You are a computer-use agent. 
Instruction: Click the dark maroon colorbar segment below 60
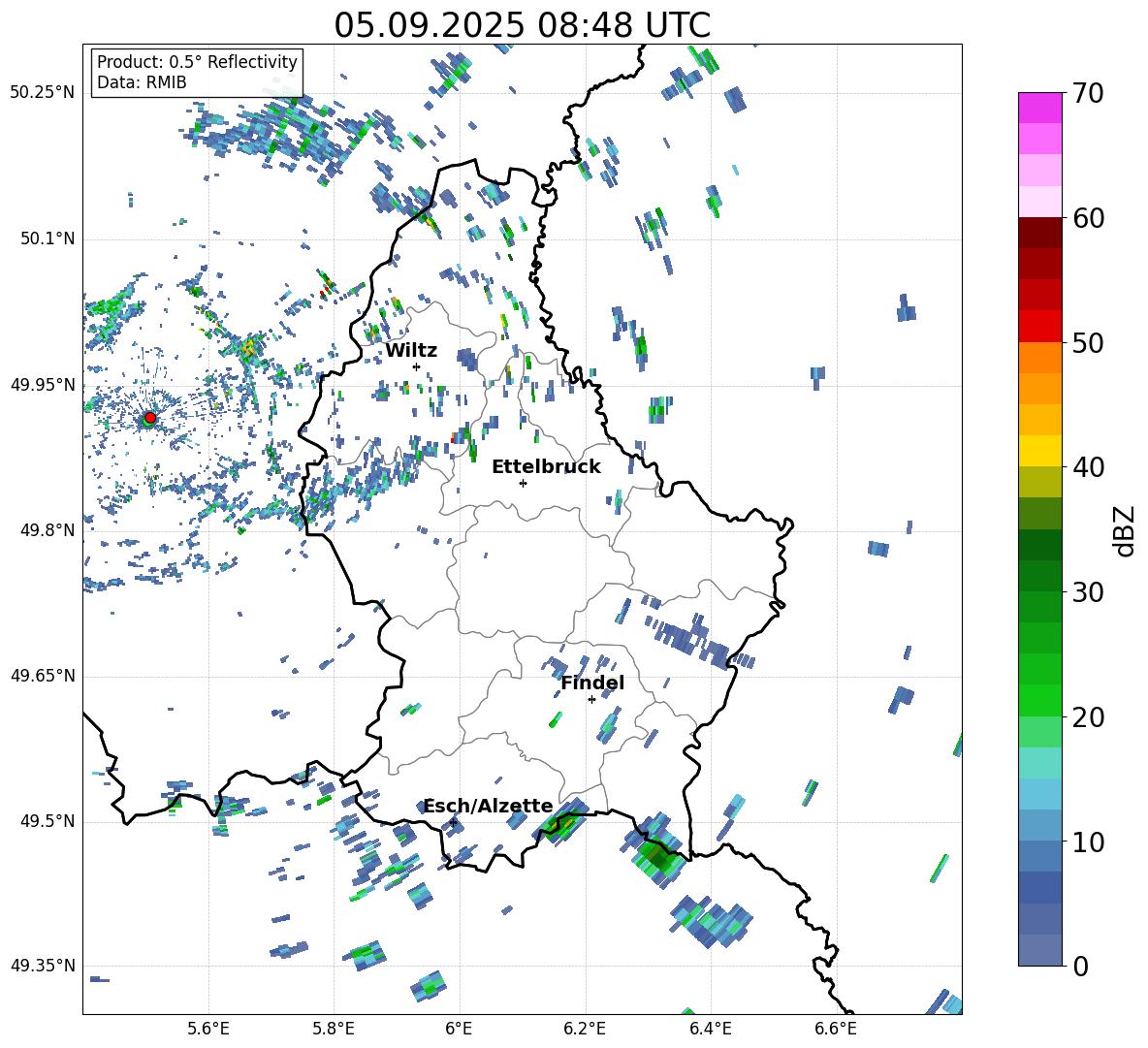pos(1039,232)
